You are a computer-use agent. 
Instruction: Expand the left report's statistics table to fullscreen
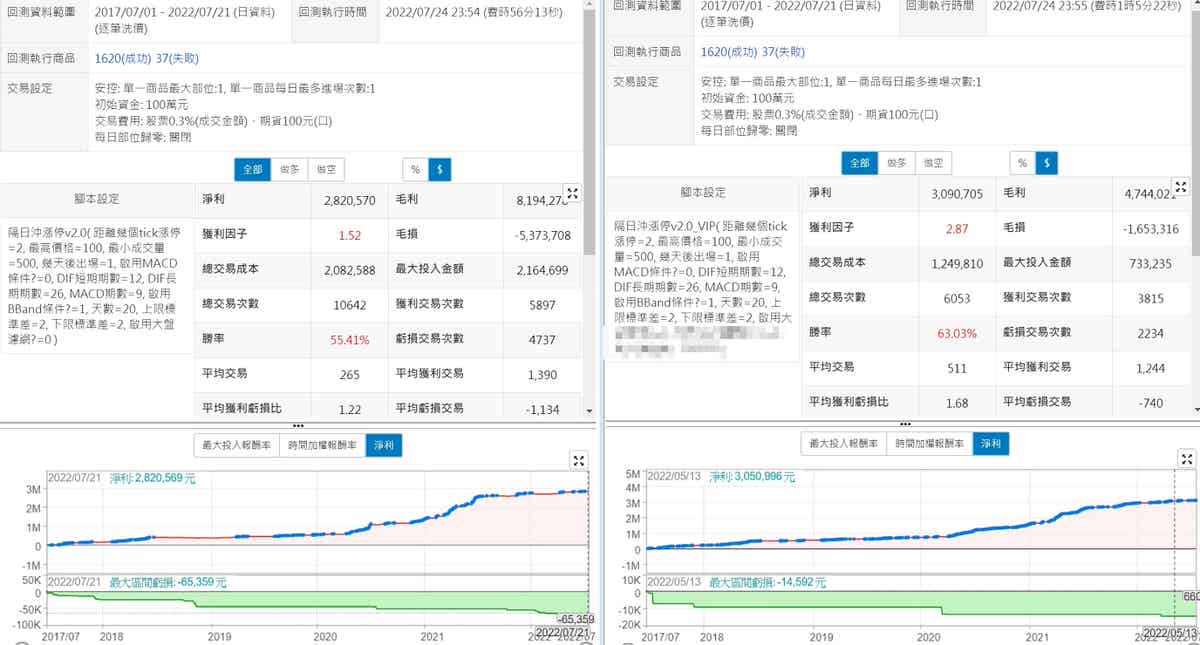click(x=572, y=193)
